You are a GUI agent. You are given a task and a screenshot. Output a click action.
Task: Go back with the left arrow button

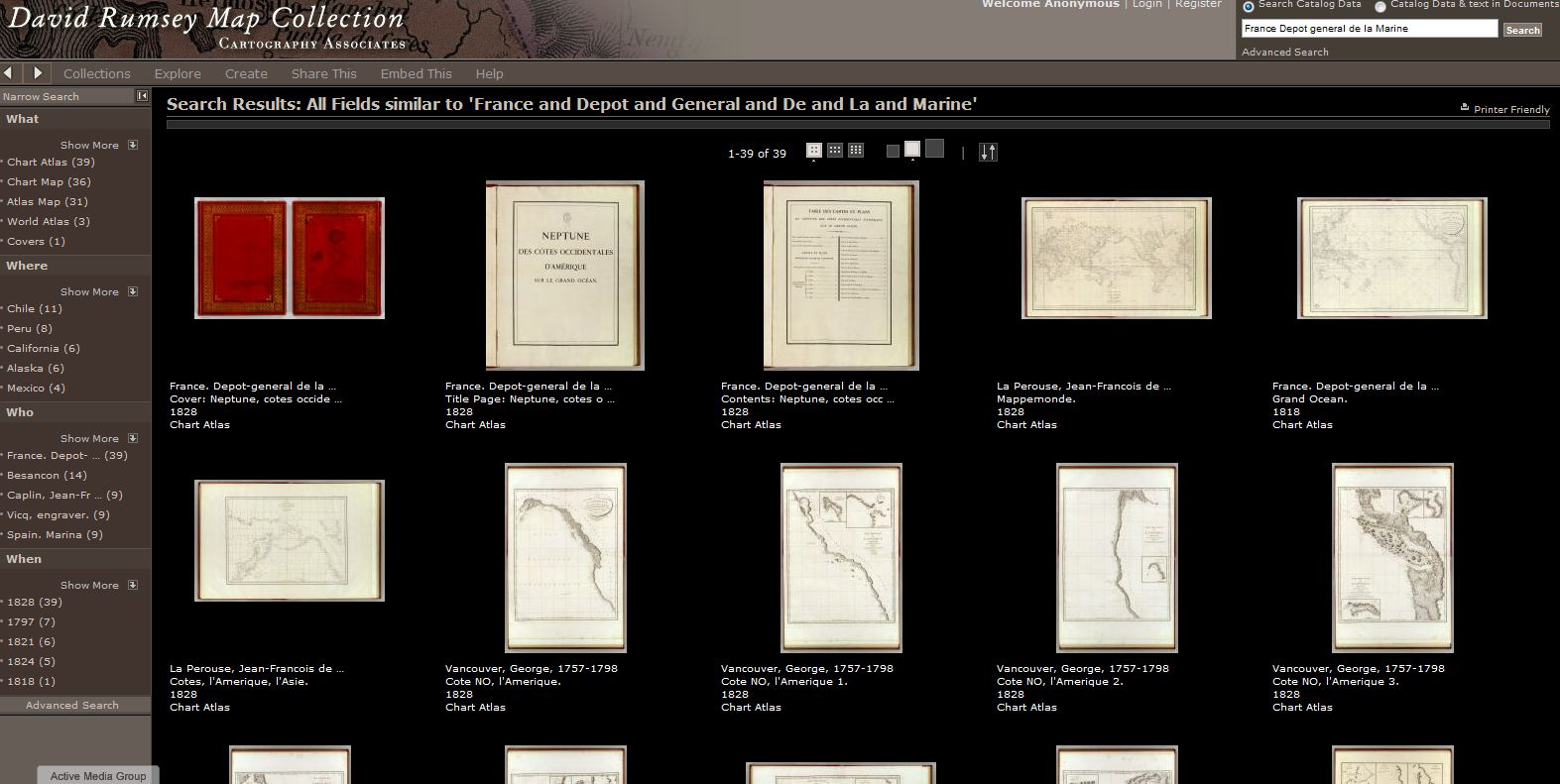[9, 72]
